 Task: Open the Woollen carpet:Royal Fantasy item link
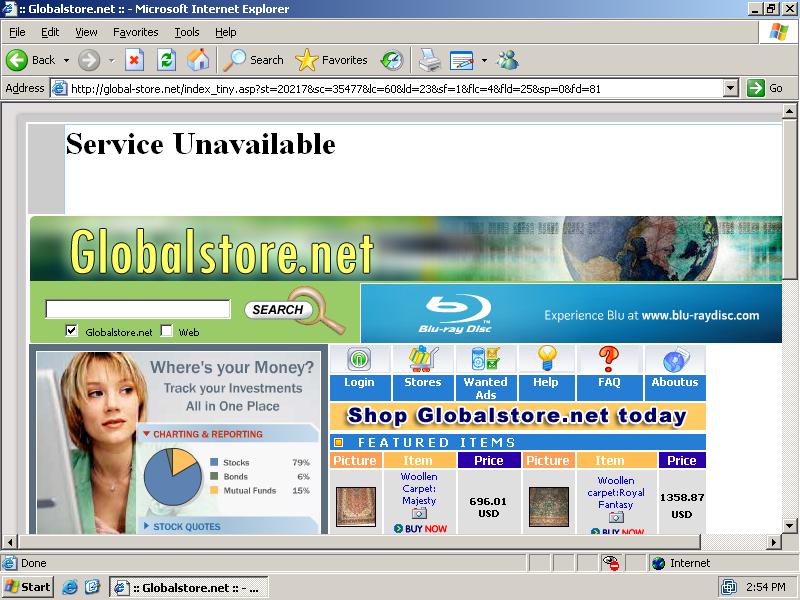[x=616, y=492]
